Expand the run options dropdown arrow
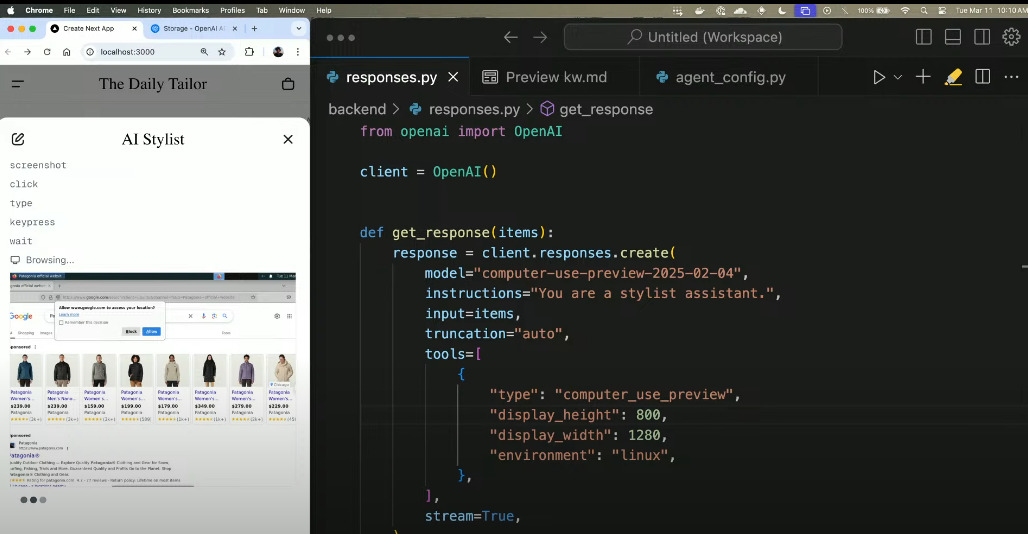The image size is (1028, 534). [x=898, y=77]
